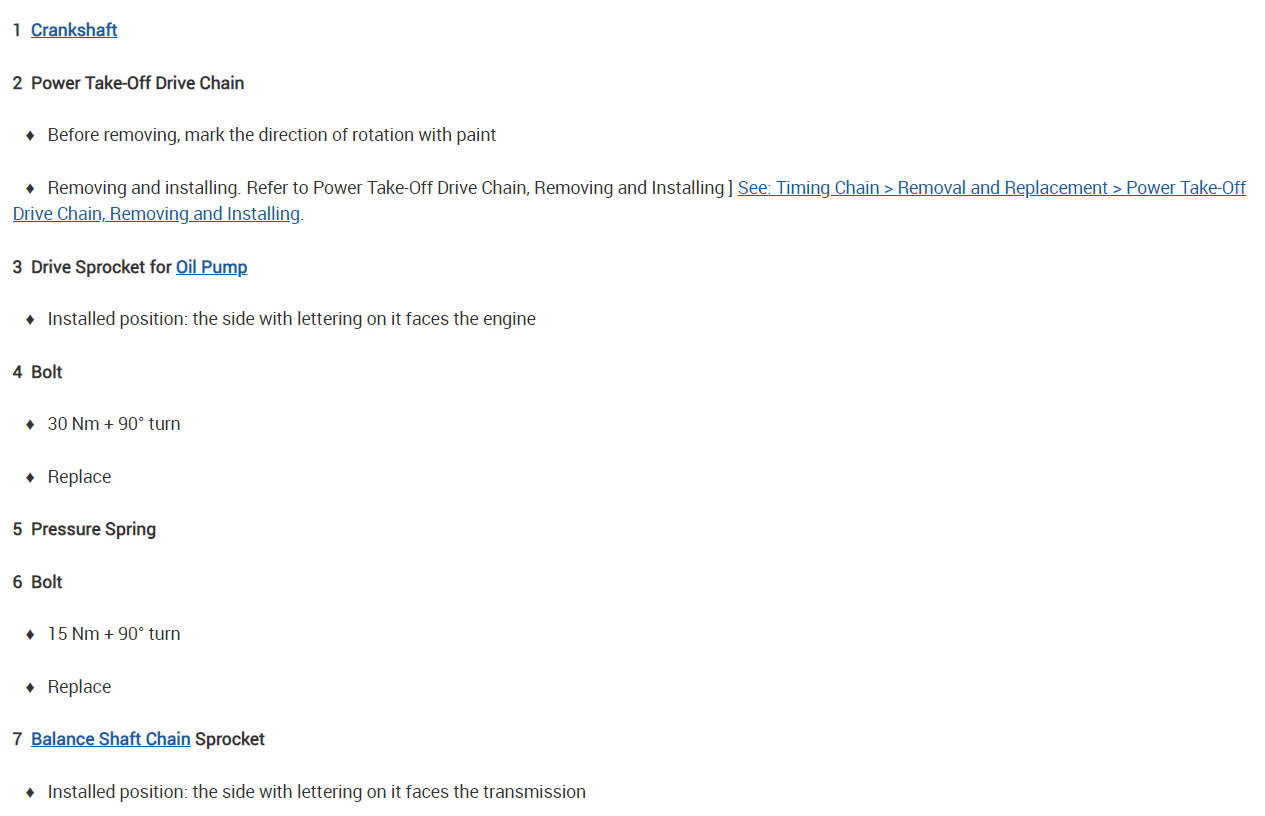Click the item 4 Bolt heading
The image size is (1265, 816).
(x=46, y=372)
